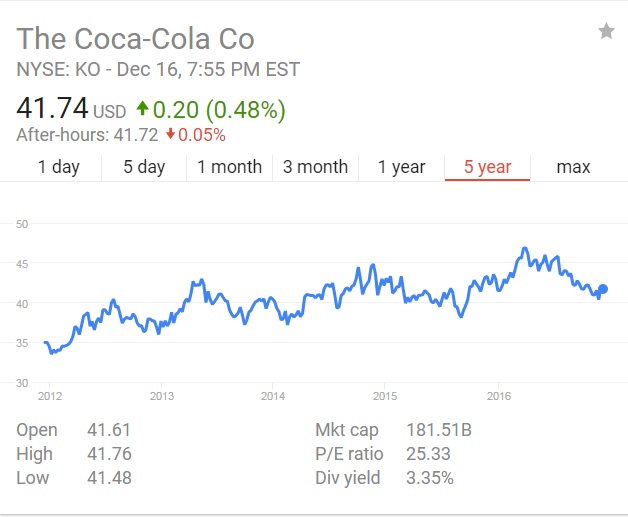
Task: Click the 41.74 price figure
Action: (x=52, y=107)
